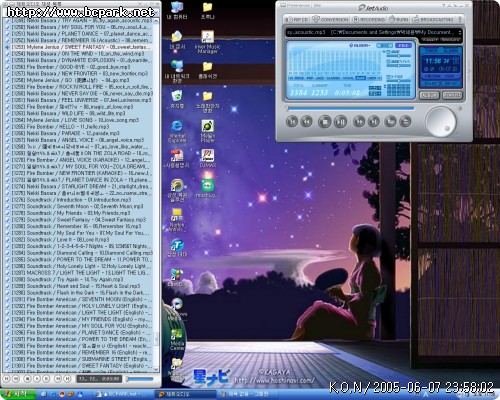Screen dimensions: 500x400
Task: Select JAZZ equalizer preset
Action: click(320, 78)
